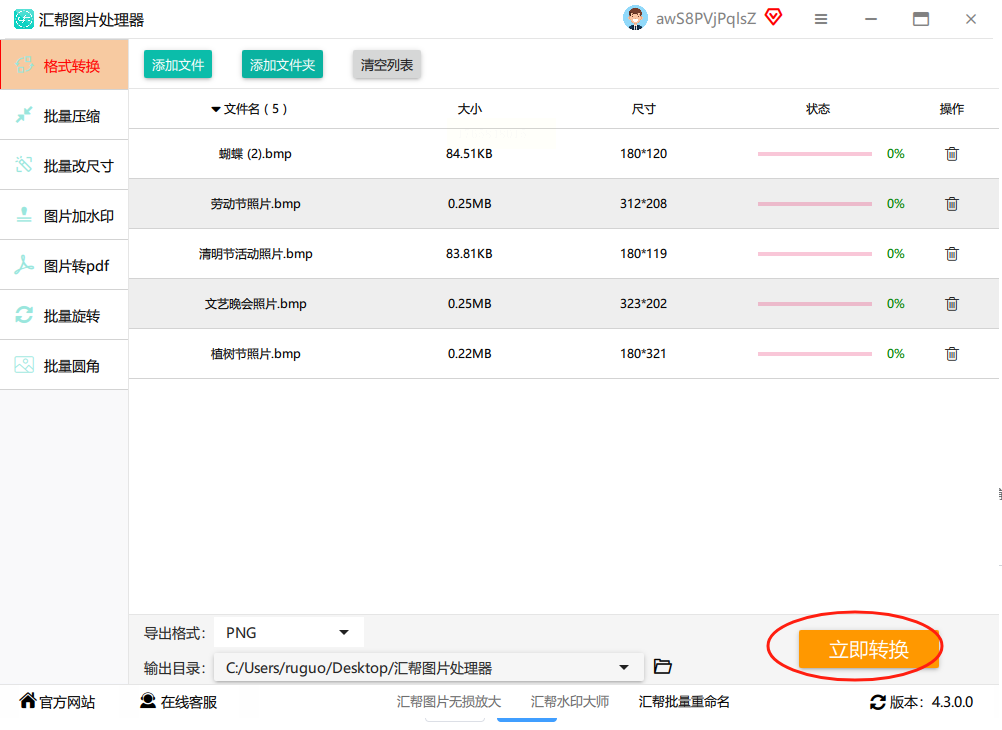Remove 清明节活动照片.bmp using trash icon

952,254
